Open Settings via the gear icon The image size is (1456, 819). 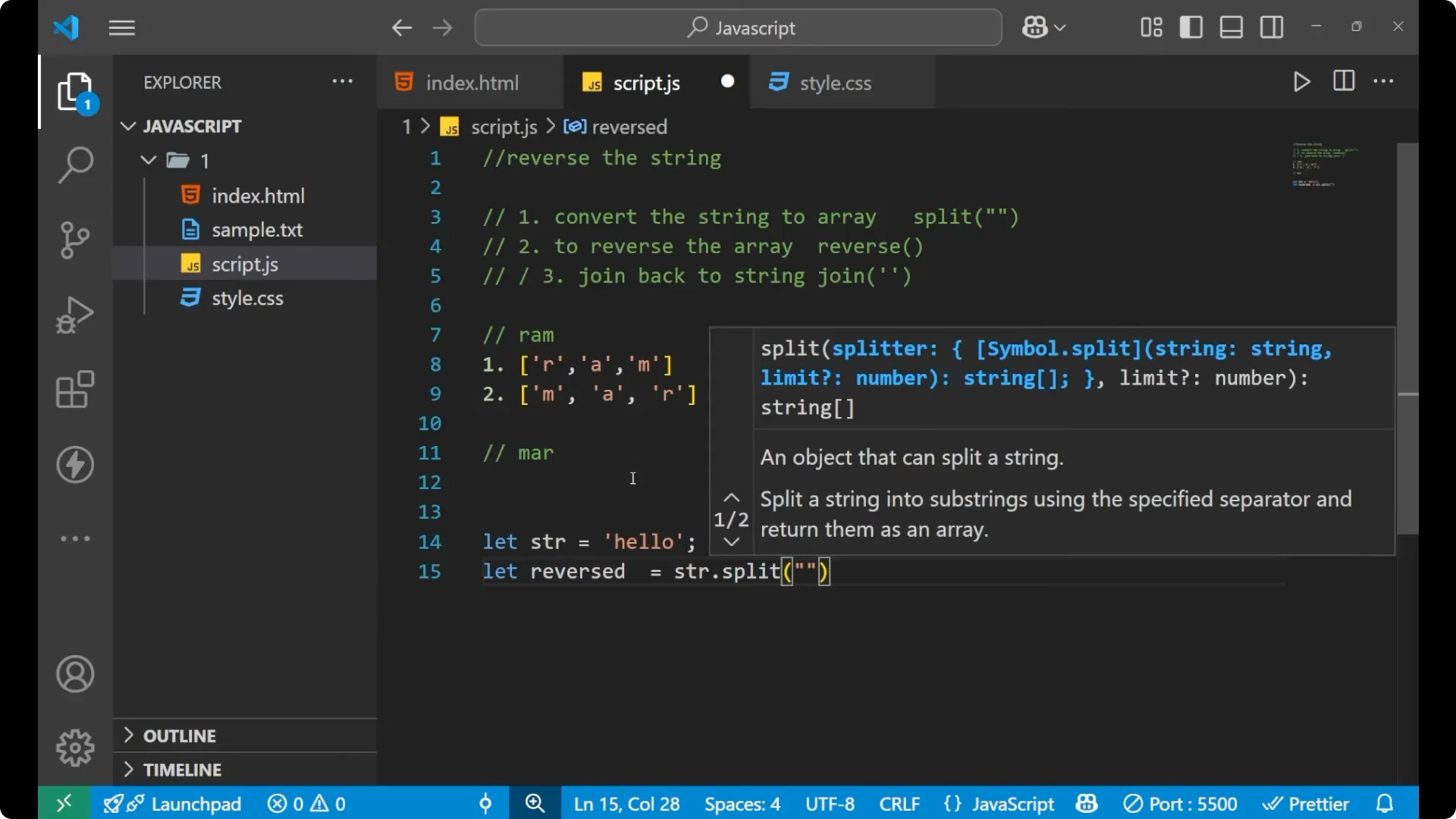coord(74,747)
